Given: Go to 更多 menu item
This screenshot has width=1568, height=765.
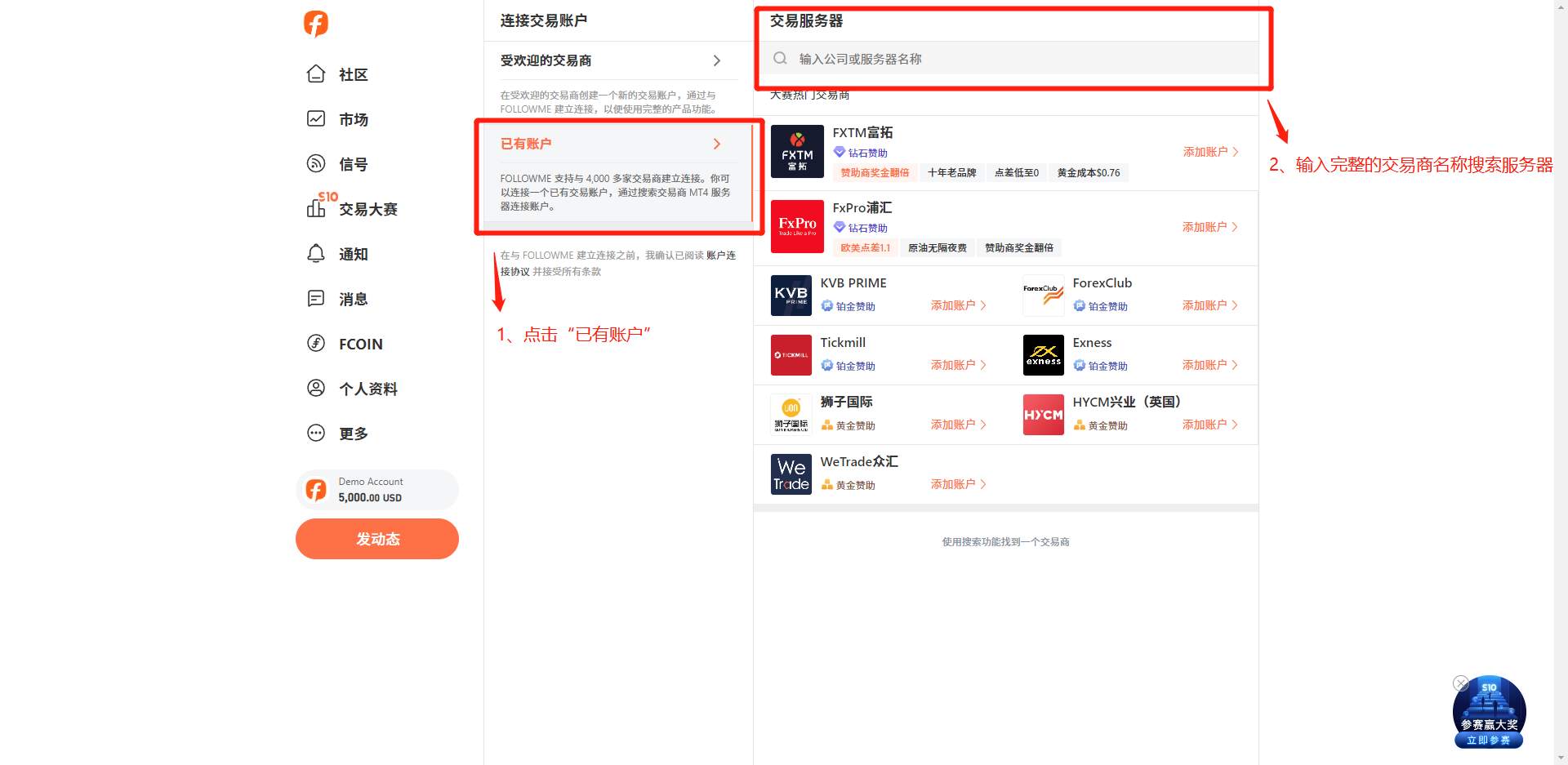Looking at the screenshot, I should point(354,434).
